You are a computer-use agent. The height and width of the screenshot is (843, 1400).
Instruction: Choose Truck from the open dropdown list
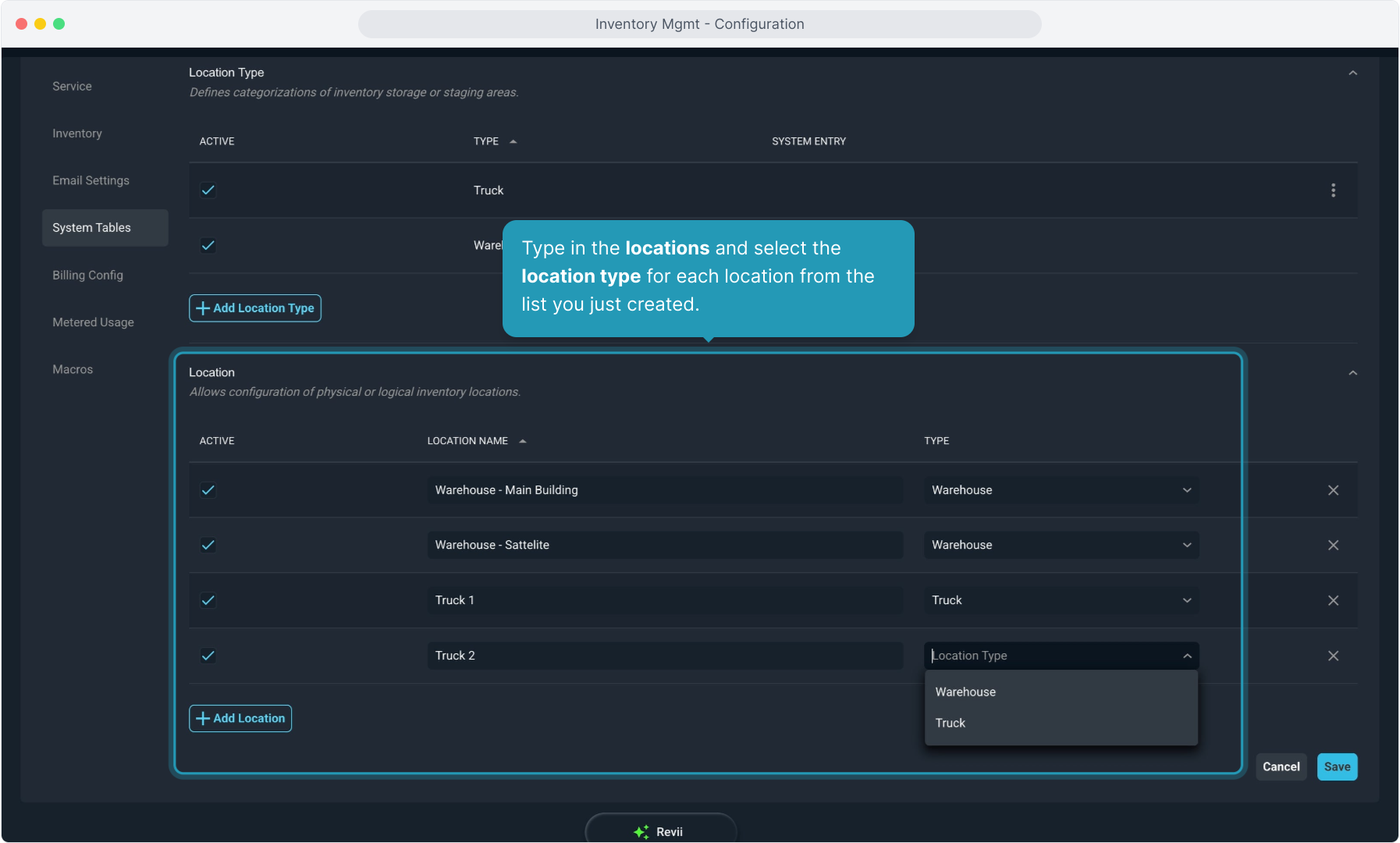tap(951, 723)
